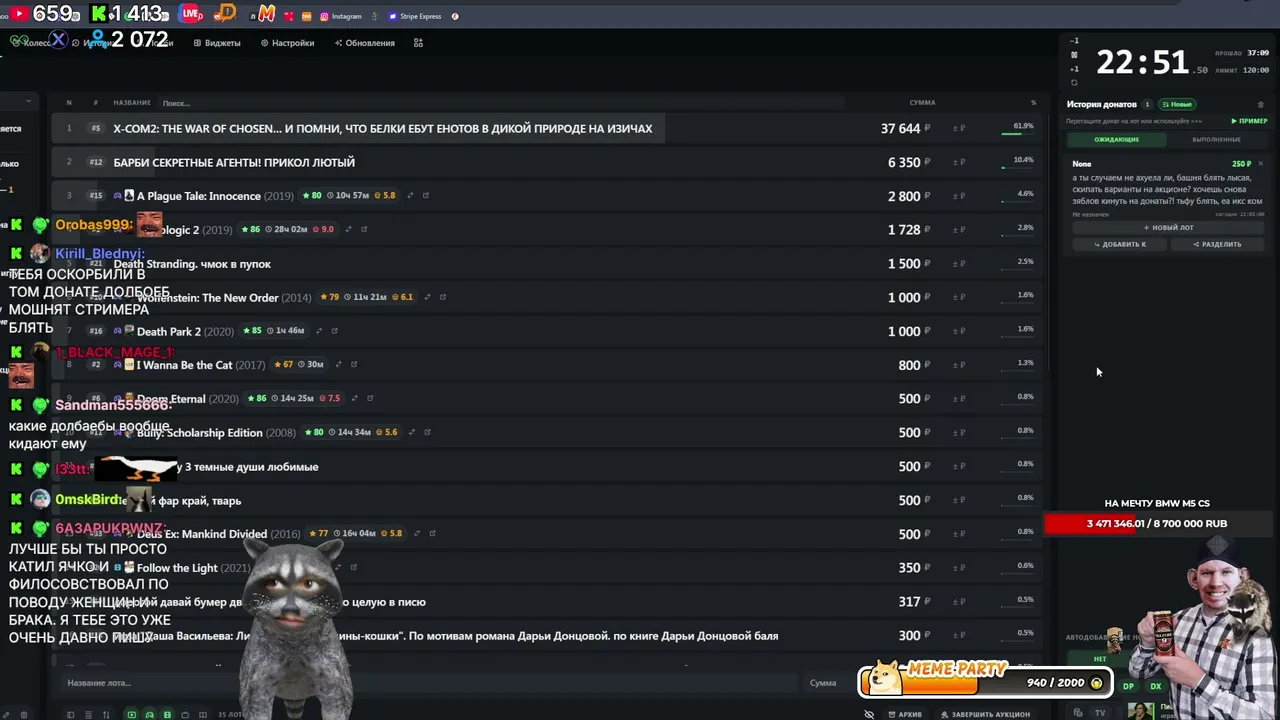
Task: Click the Deus Ex: Mankind Divided lot
Action: (201, 534)
